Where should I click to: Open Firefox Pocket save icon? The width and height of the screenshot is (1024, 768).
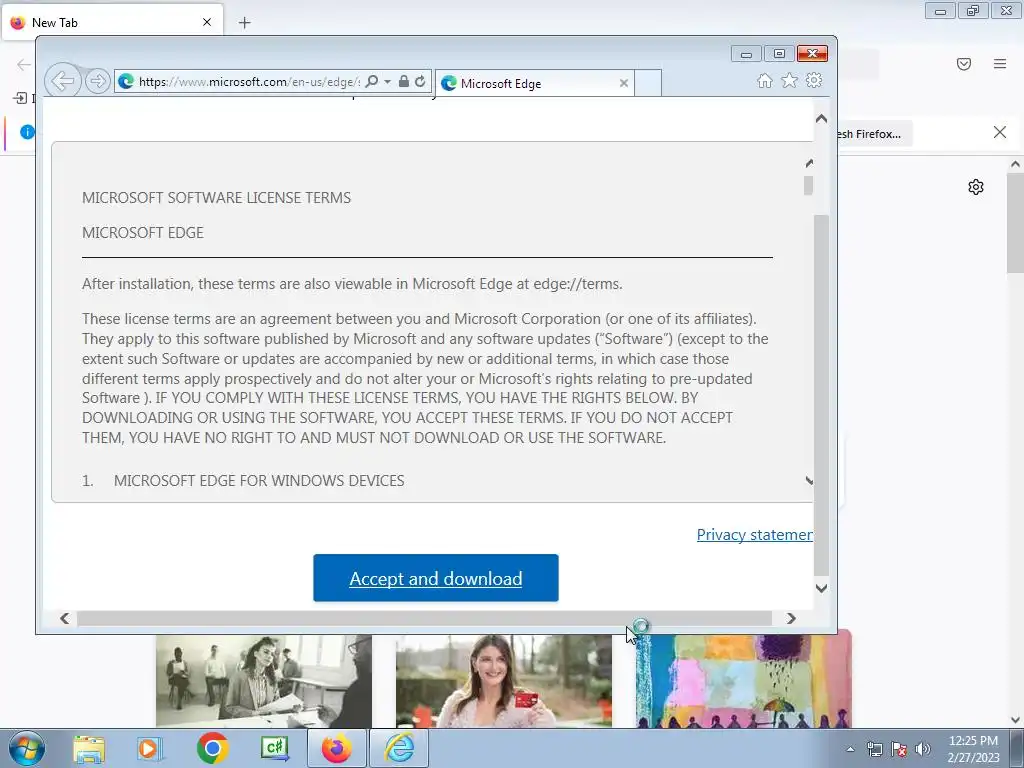click(x=964, y=64)
